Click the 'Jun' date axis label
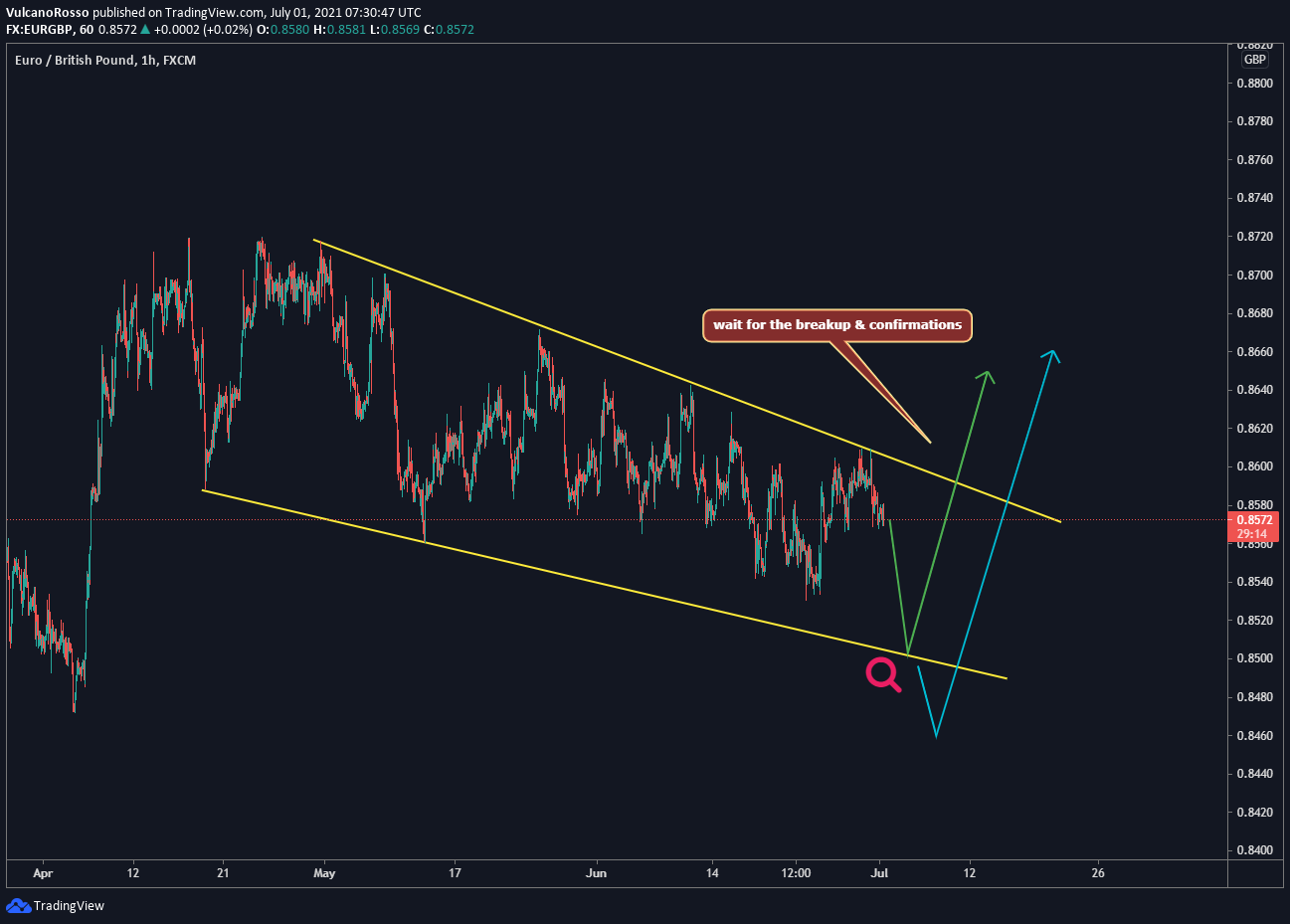1290x924 pixels. [596, 873]
